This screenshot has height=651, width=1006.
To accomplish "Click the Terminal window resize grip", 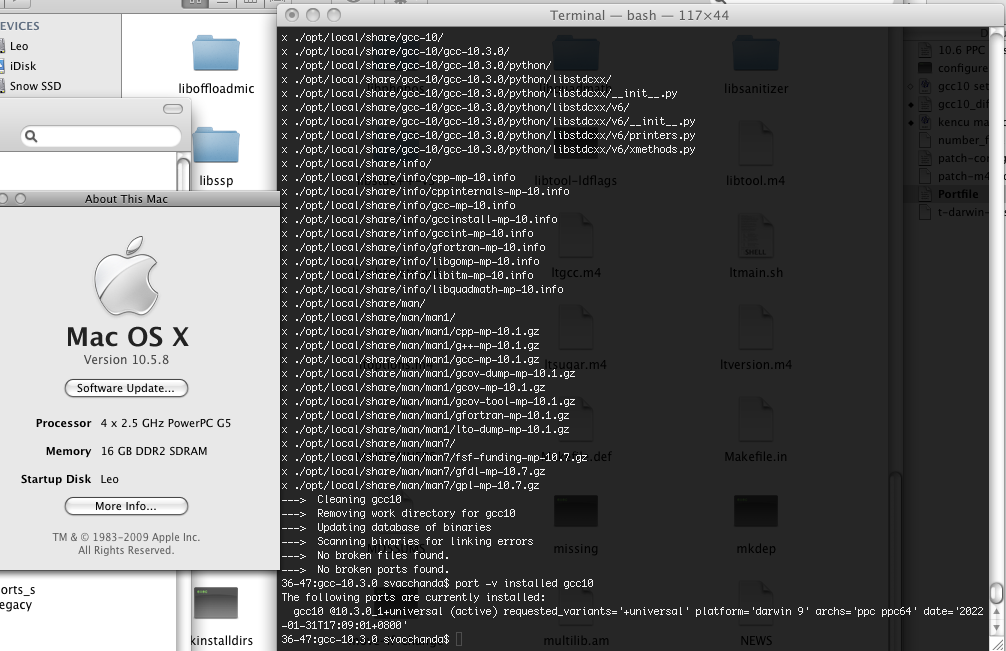I will click(x=998, y=643).
